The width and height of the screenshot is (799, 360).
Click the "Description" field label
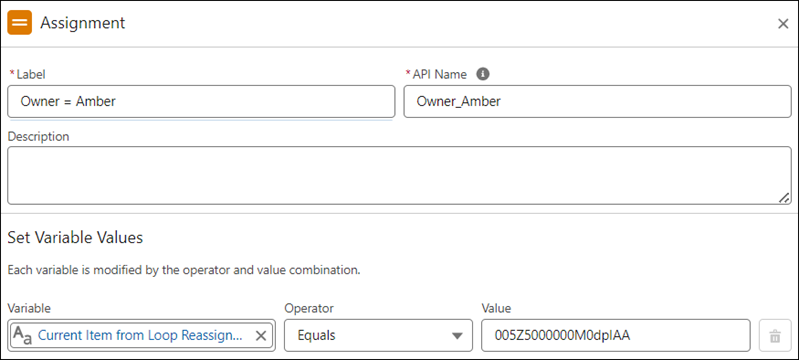pyautogui.click(x=38, y=137)
